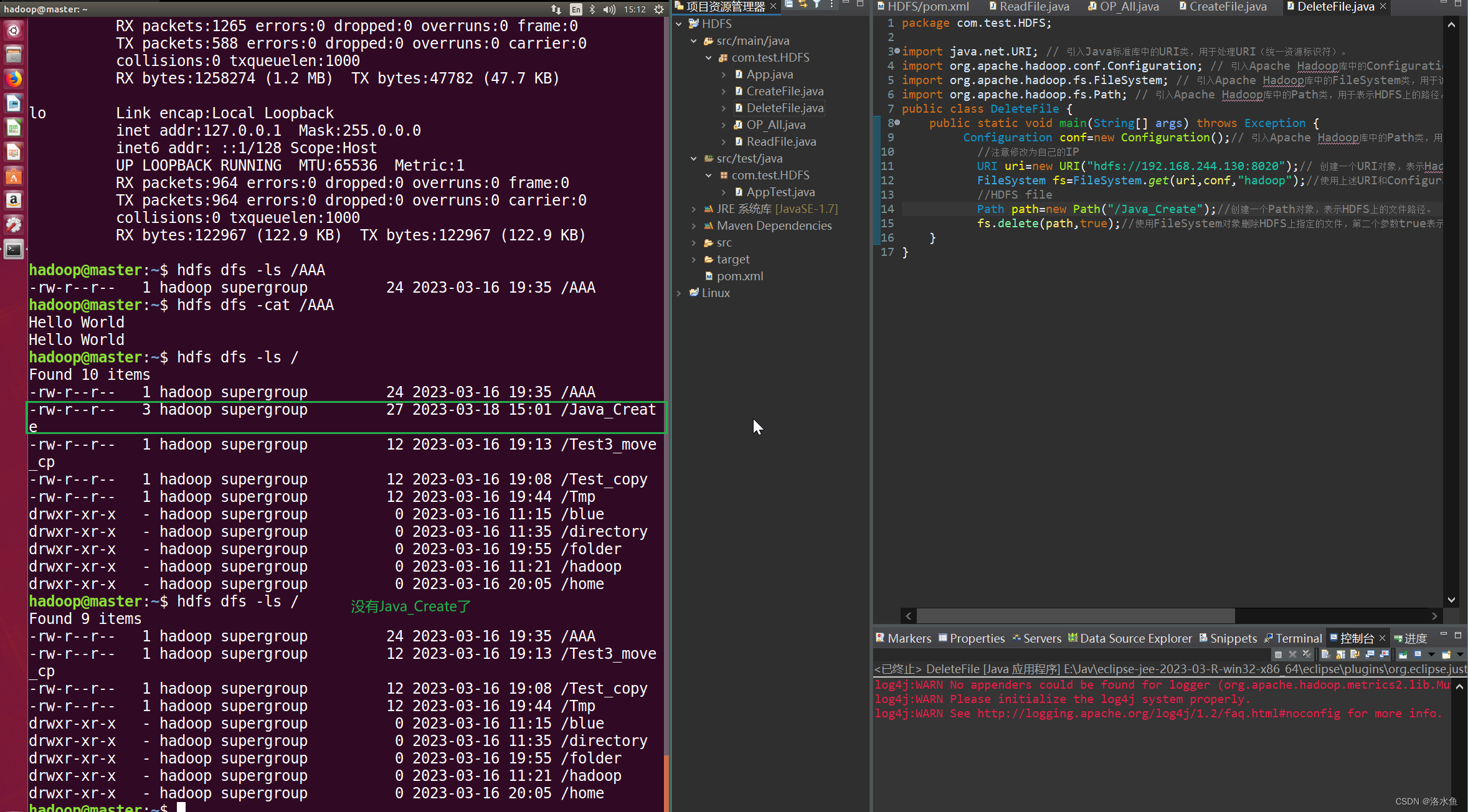The image size is (1468, 812).
Task: Toggle show console on standard error change
Action: click(x=1384, y=654)
